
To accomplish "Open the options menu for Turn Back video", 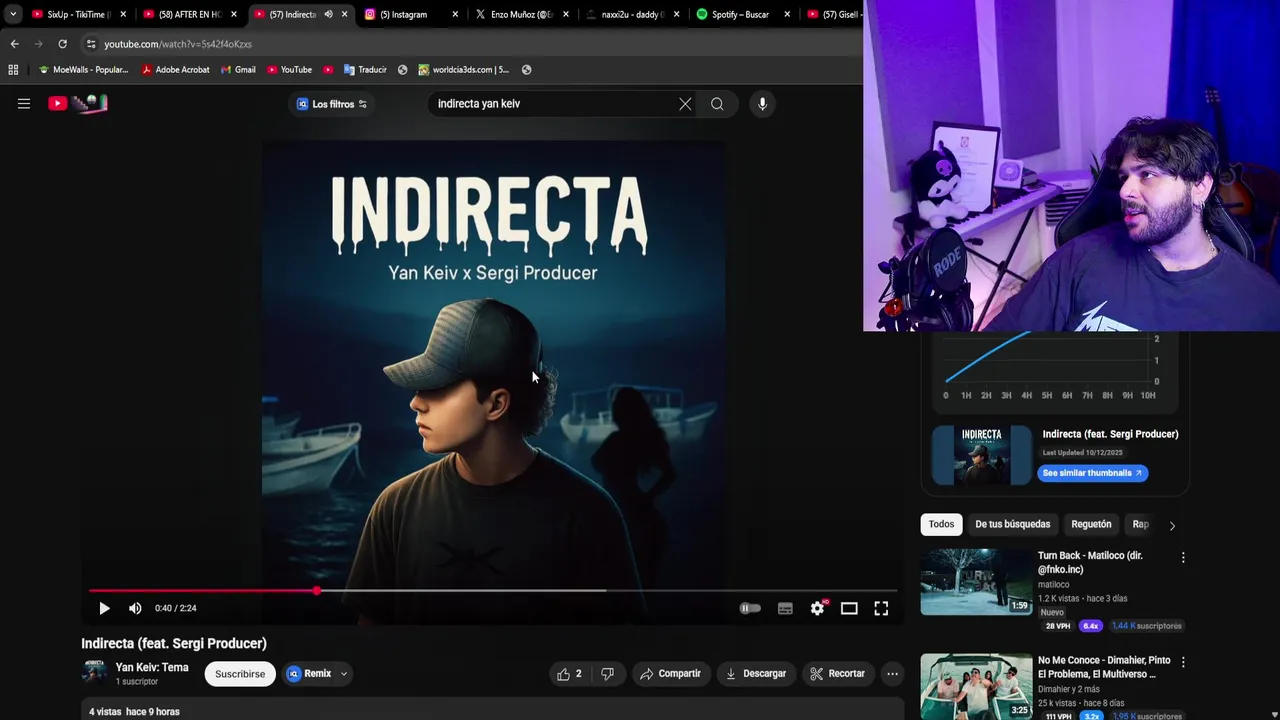I will point(1183,558).
